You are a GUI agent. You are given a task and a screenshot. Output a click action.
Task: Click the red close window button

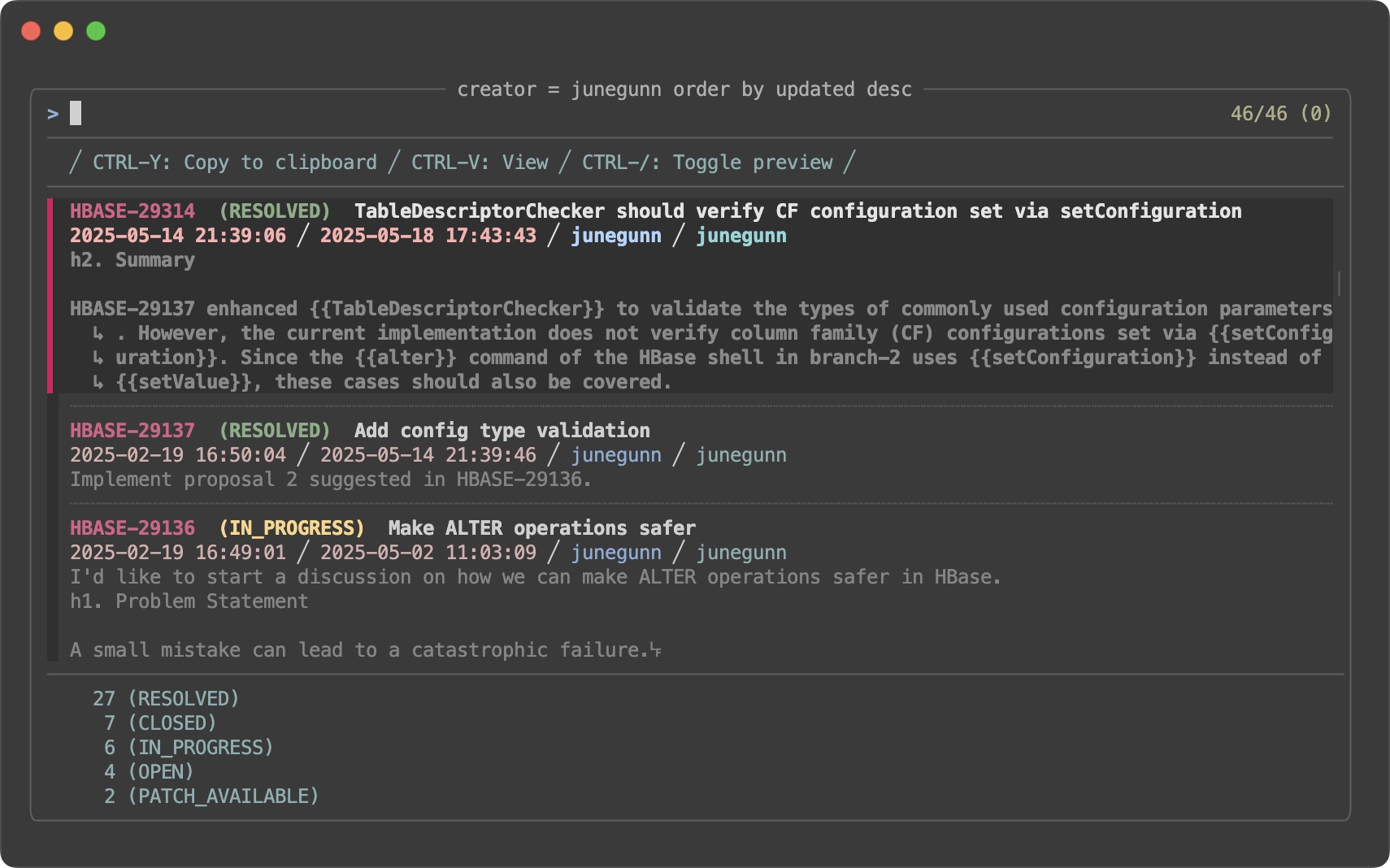tap(31, 31)
